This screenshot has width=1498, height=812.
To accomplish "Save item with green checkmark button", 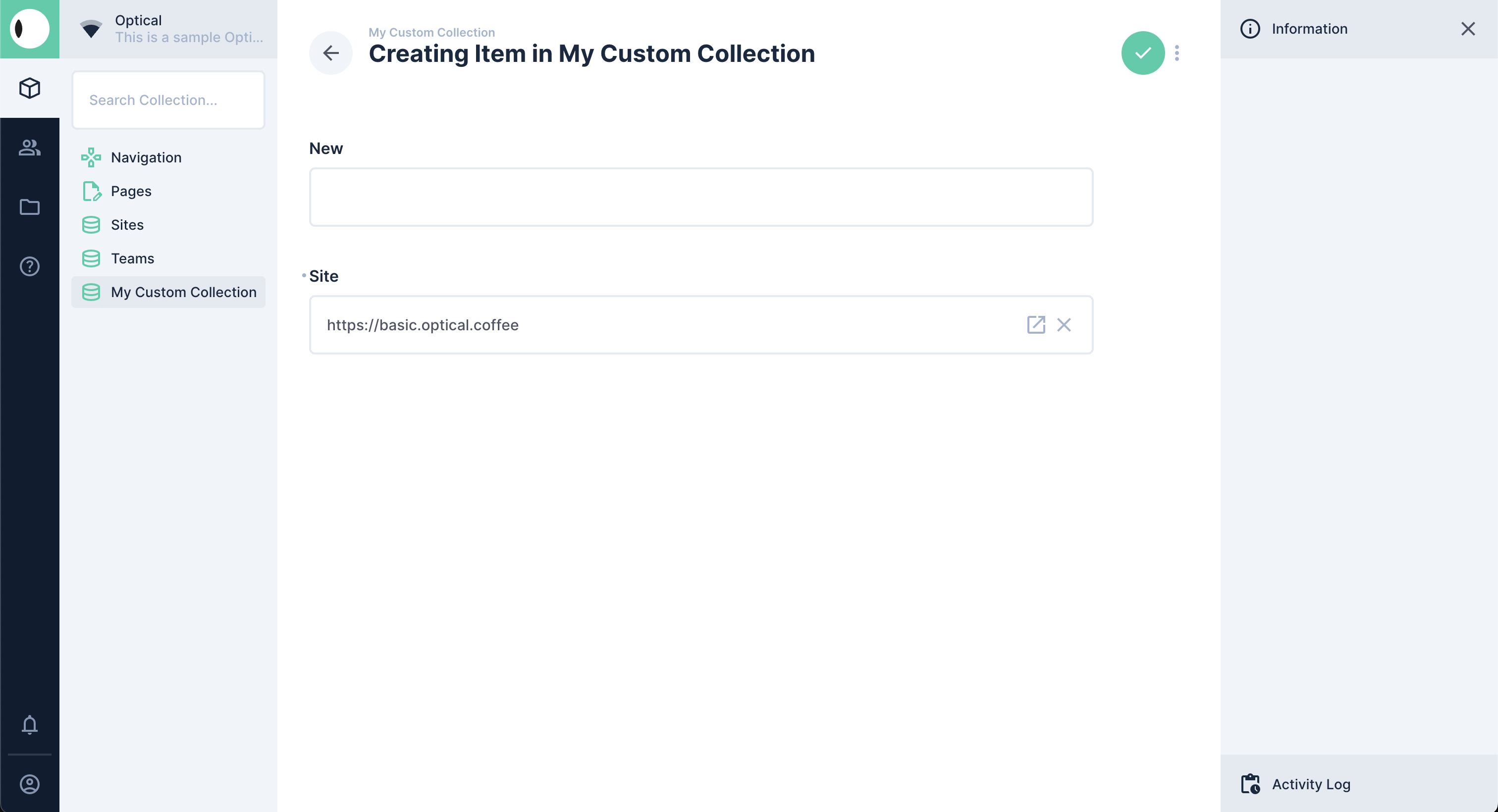I will 1143,53.
